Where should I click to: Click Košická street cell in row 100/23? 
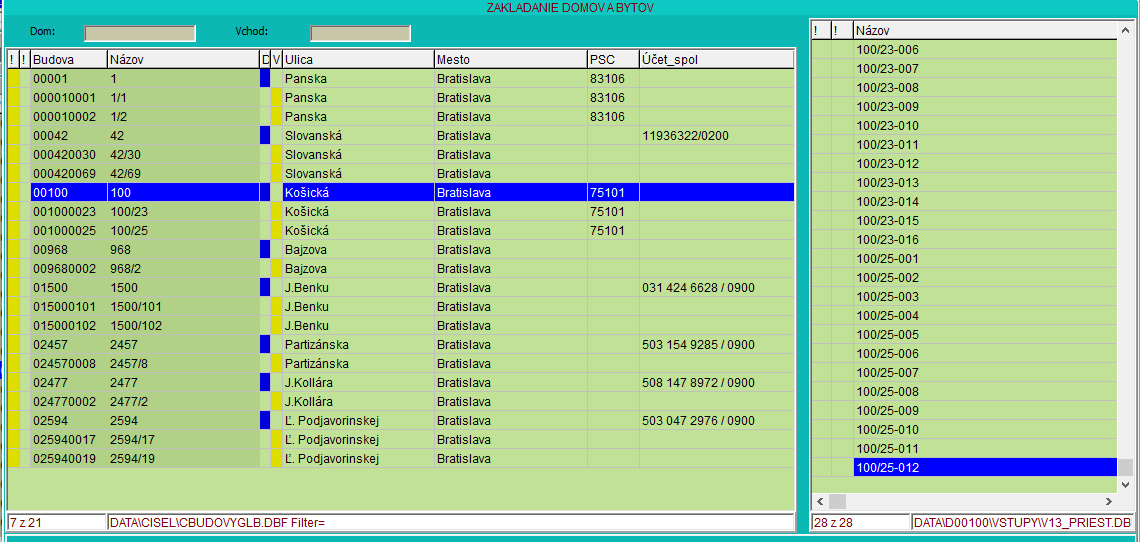click(x=358, y=212)
